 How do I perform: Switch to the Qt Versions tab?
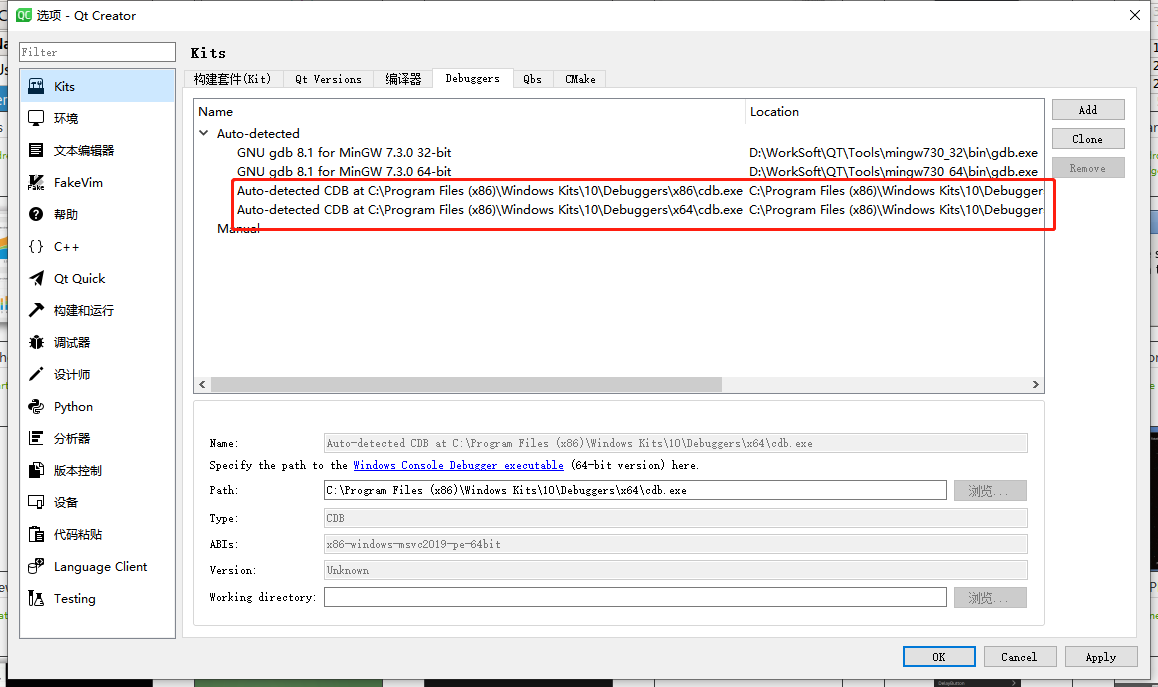pos(329,79)
